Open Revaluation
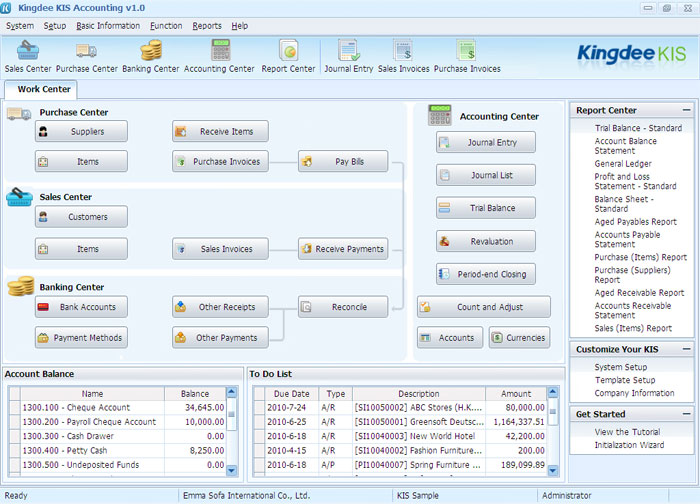Screen dimensions: 700x504 point(486,241)
